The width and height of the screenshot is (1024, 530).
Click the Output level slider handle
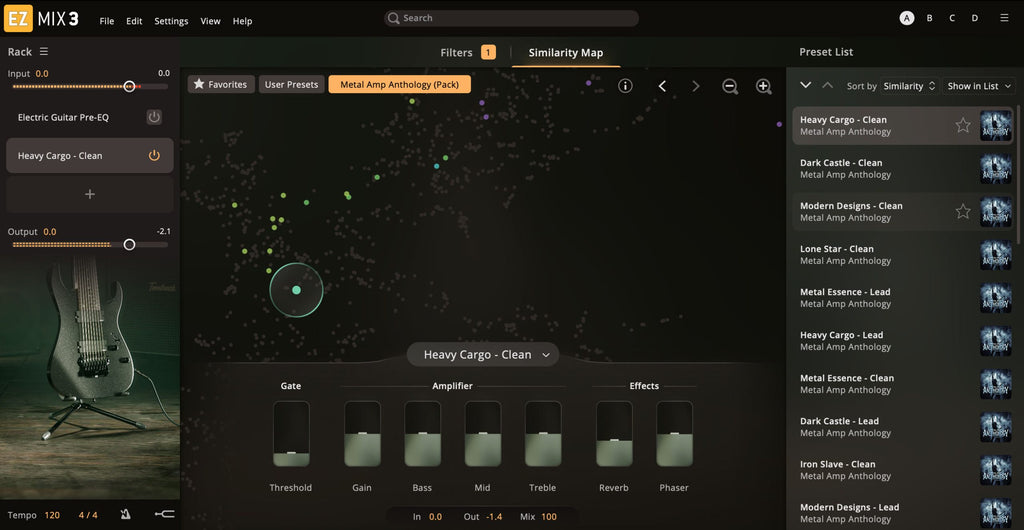click(129, 244)
